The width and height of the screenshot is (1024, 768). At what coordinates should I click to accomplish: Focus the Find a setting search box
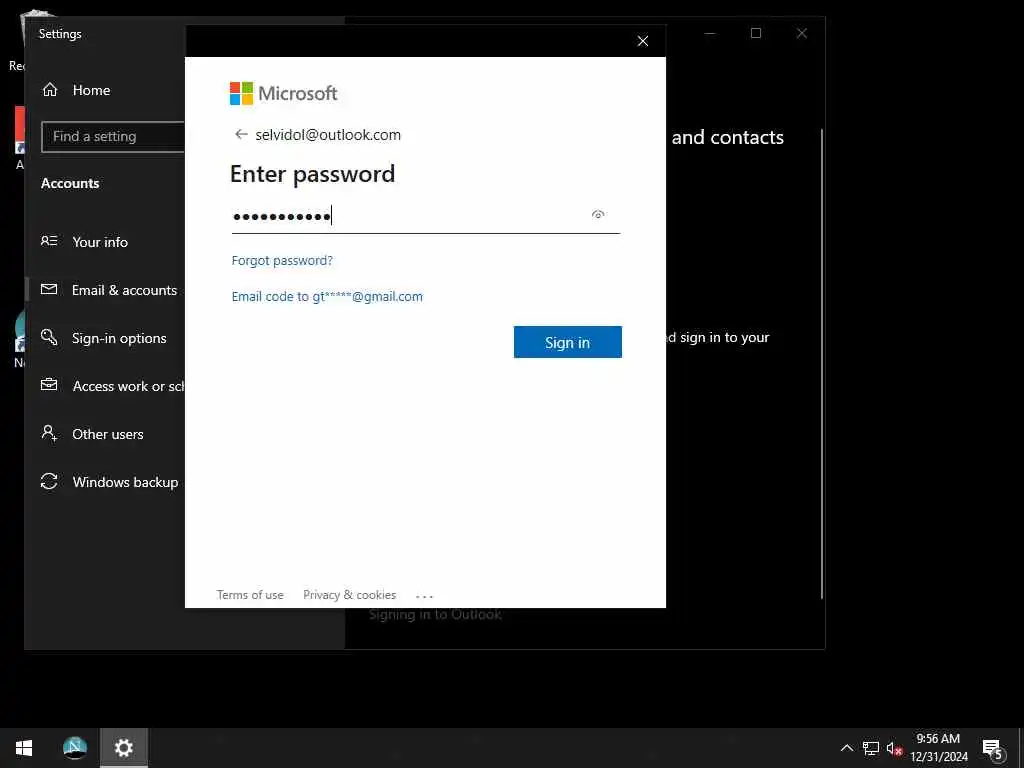point(113,136)
